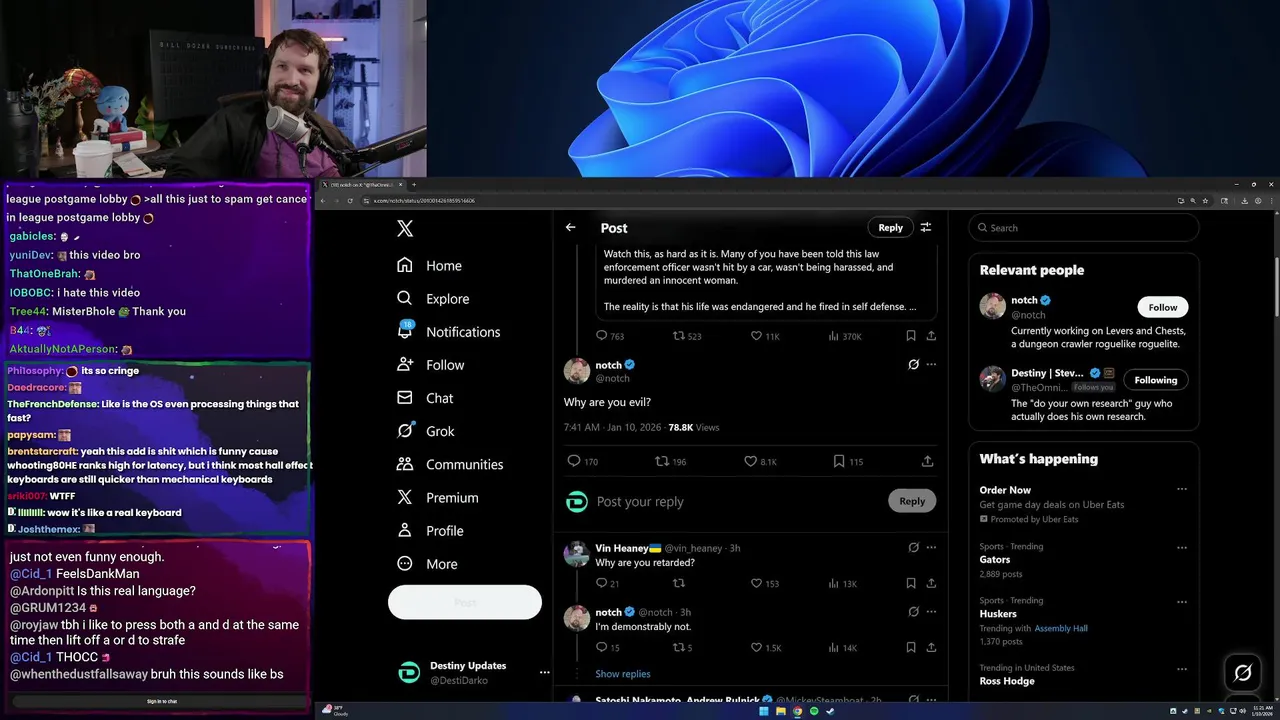The width and height of the screenshot is (1280, 720).
Task: Open Spotify from the taskbar
Action: coord(813,711)
